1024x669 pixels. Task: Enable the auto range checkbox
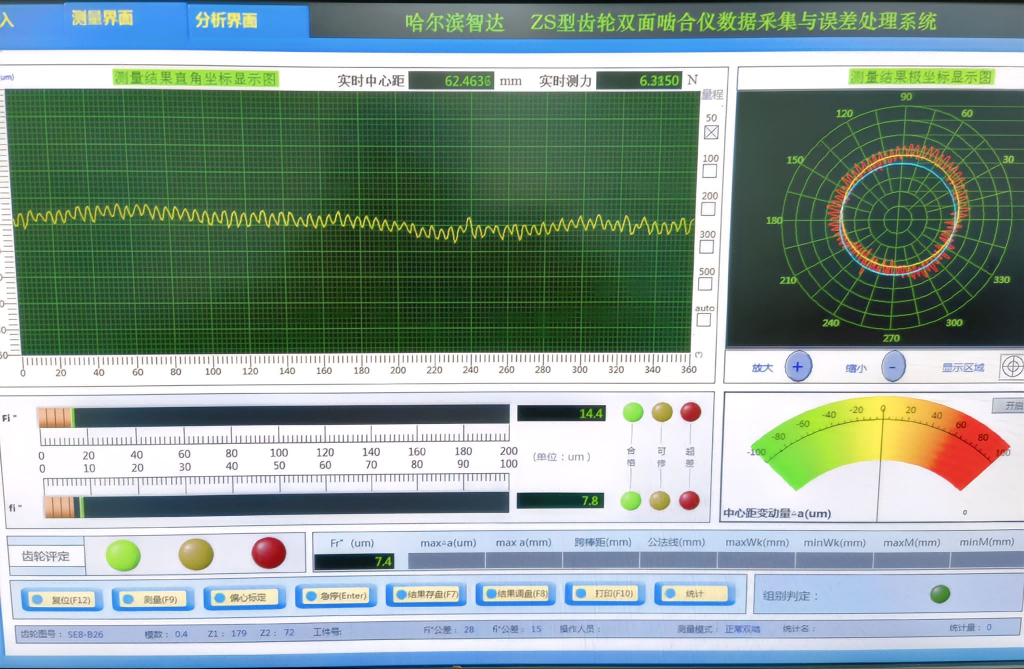[x=704, y=320]
